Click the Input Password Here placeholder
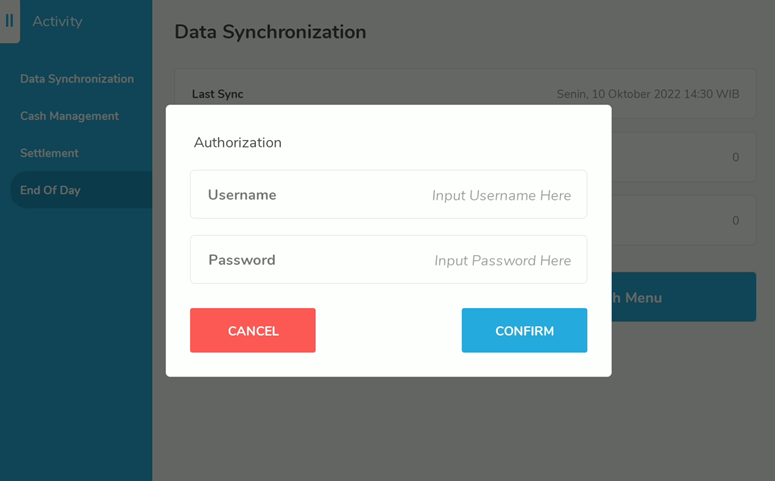This screenshot has width=775, height=481. point(503,261)
